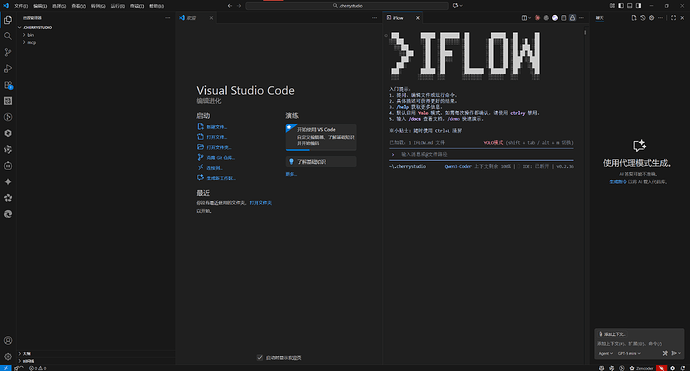This screenshot has width=690, height=371.
Task: Open the Run menu
Action: pos(117,6)
